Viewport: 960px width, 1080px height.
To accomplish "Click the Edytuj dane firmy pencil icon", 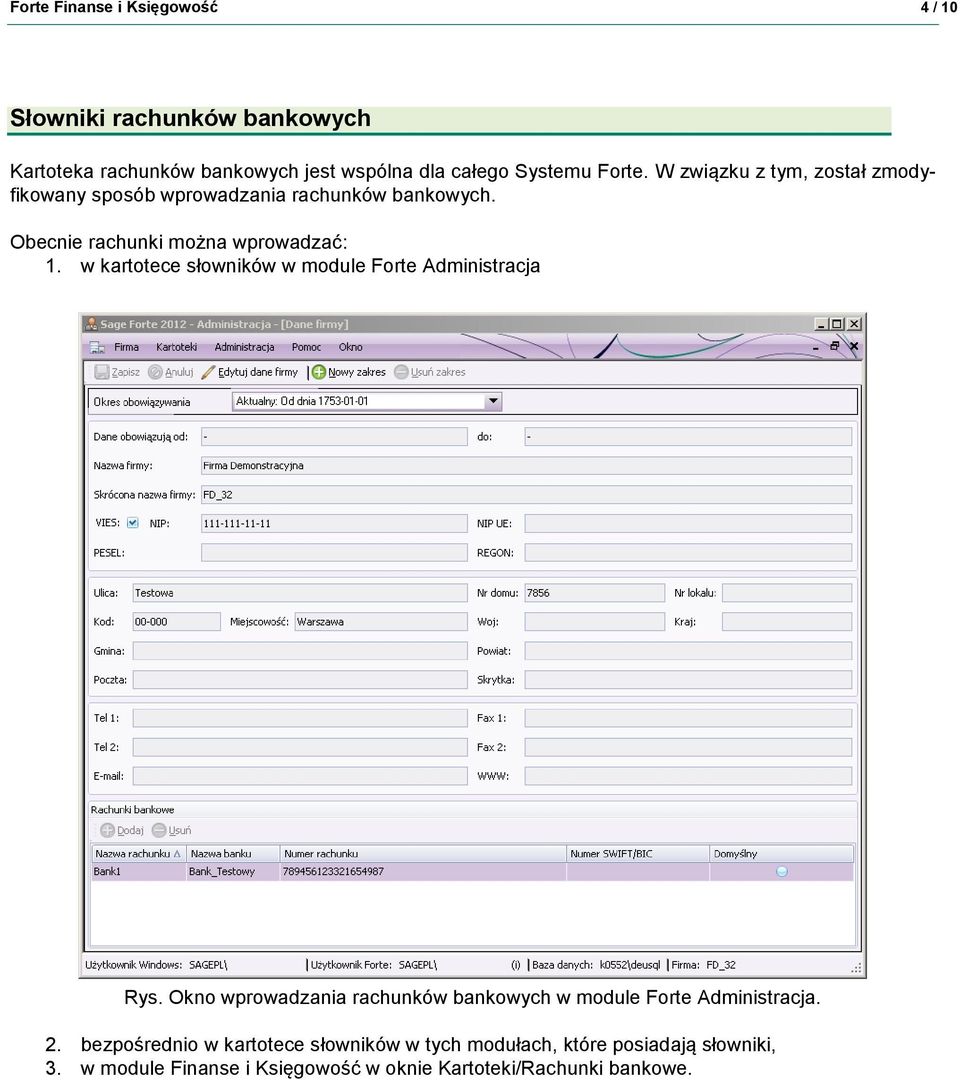I will (x=209, y=372).
